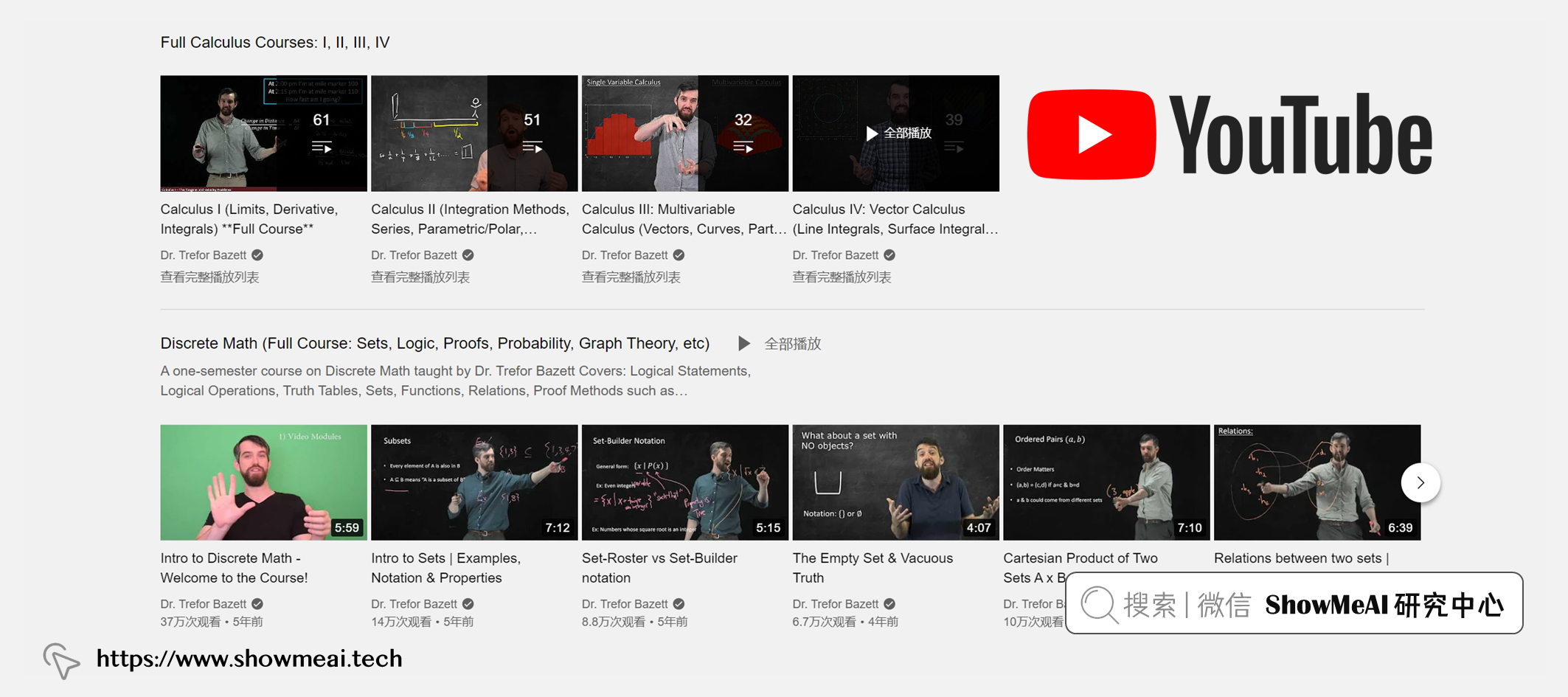This screenshot has height=697, width=1568.
Task: Open Intro to Discrete Math - Welcome title
Action: pyautogui.click(x=235, y=568)
